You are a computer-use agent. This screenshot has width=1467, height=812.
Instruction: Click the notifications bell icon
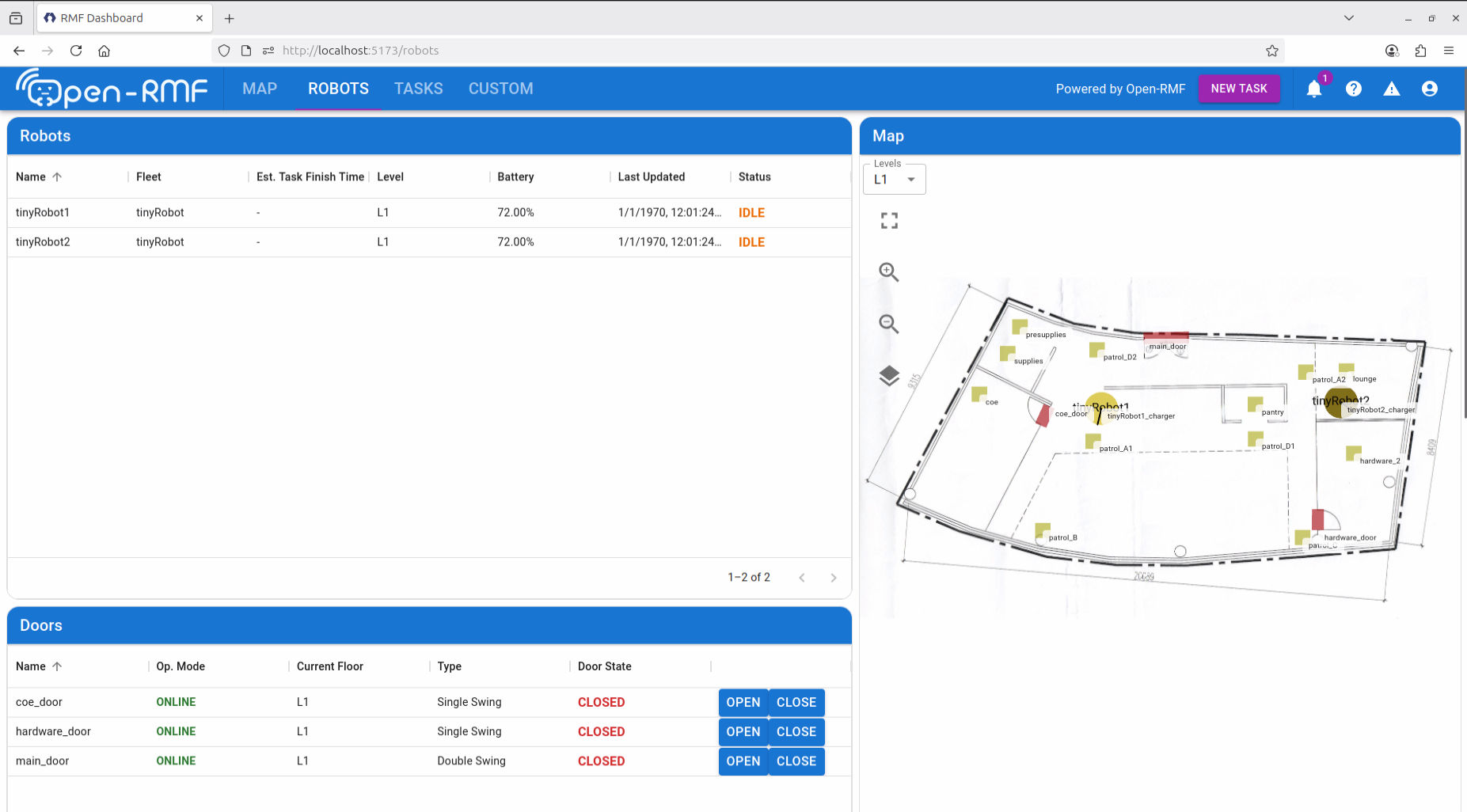click(x=1314, y=89)
